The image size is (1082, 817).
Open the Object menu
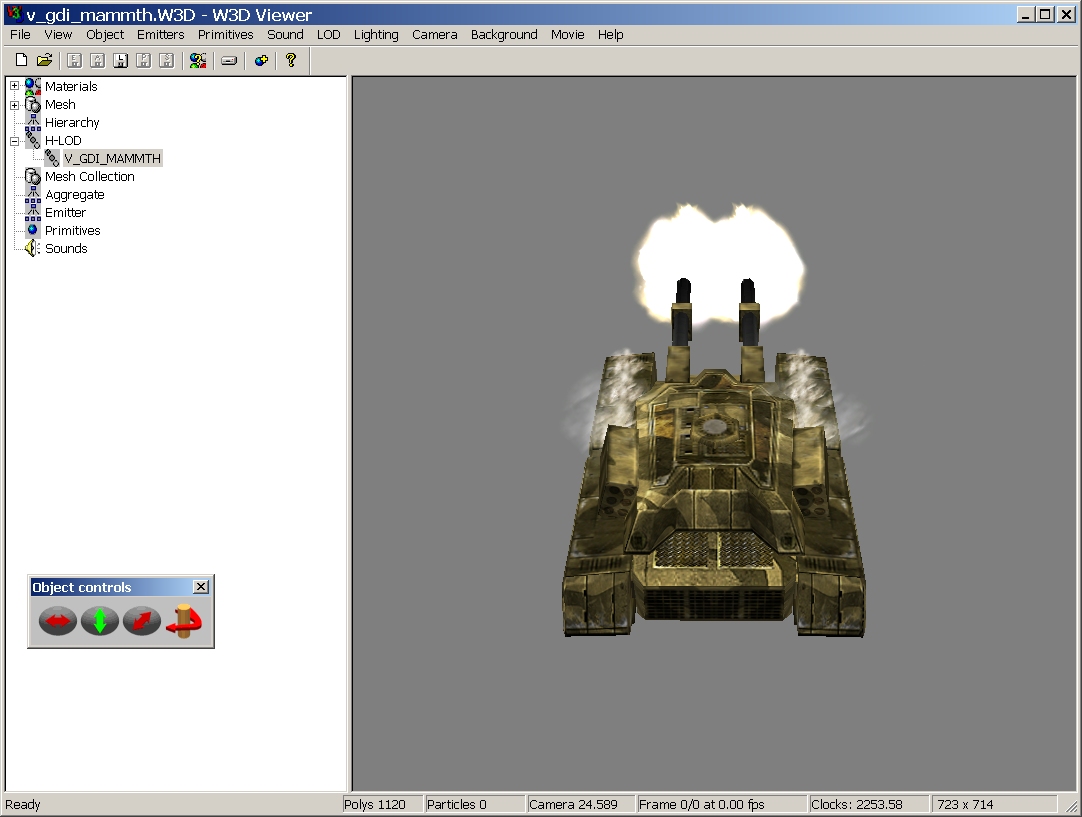[x=105, y=35]
